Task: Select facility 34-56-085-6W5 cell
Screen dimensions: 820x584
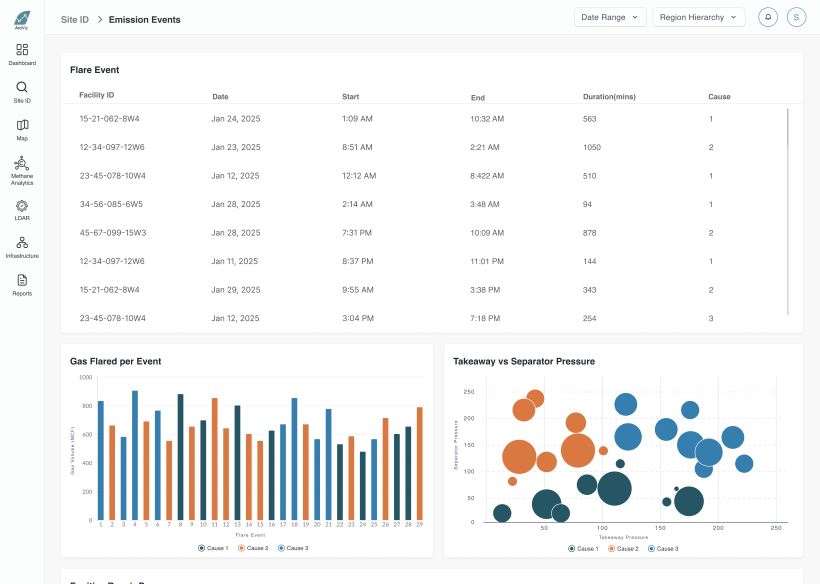Action: point(111,204)
